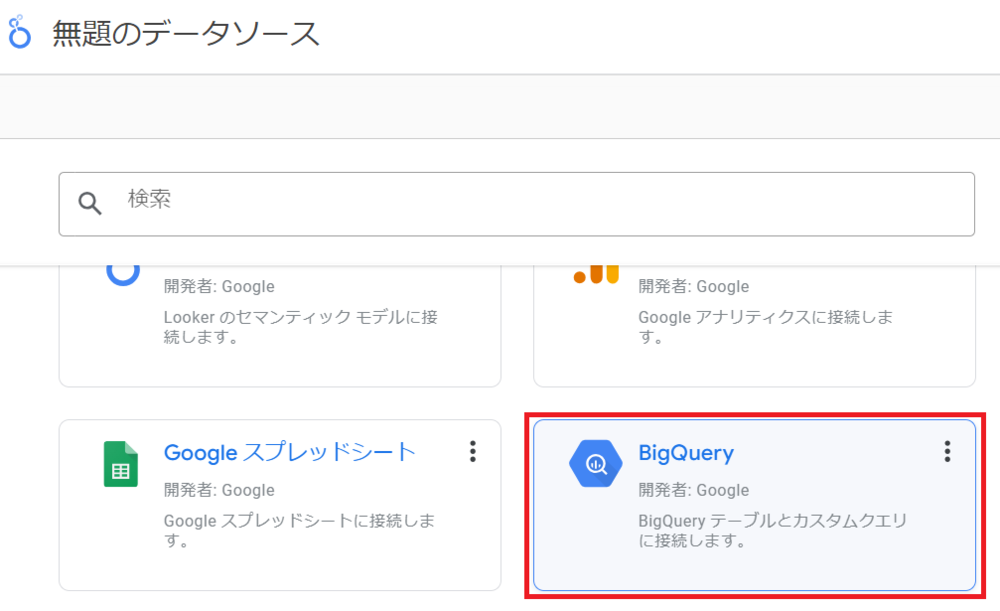Select the Google スプレッドシート connector title

point(289,452)
